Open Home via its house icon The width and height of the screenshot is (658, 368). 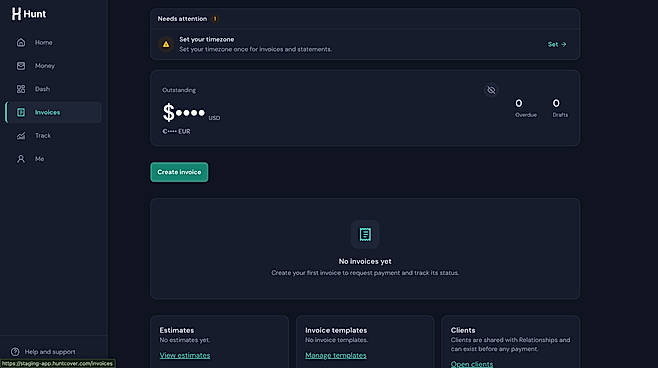click(21, 42)
